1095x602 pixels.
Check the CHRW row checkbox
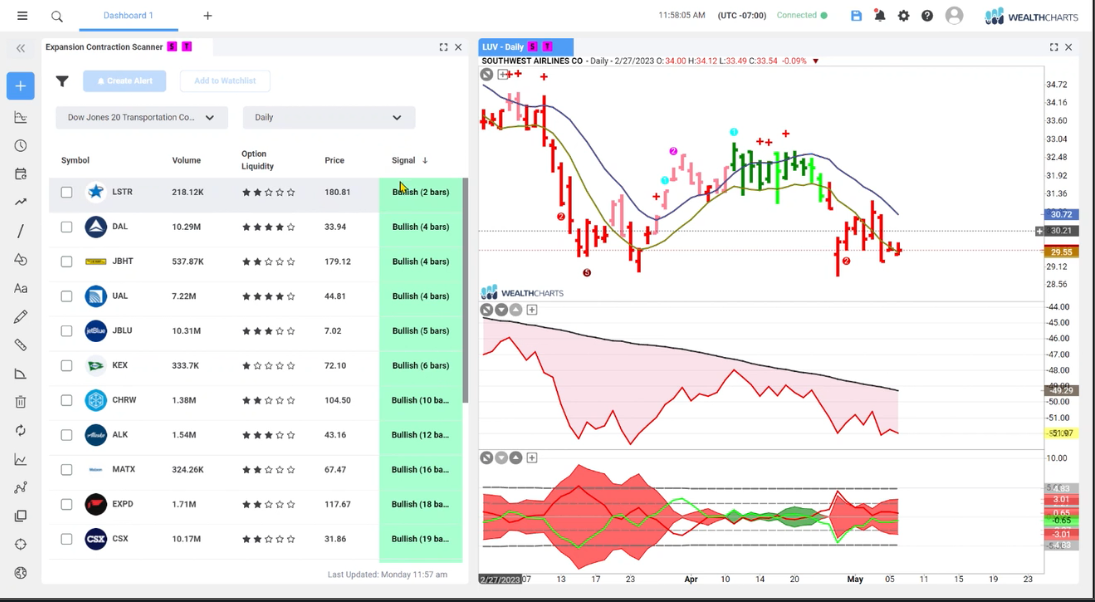66,400
